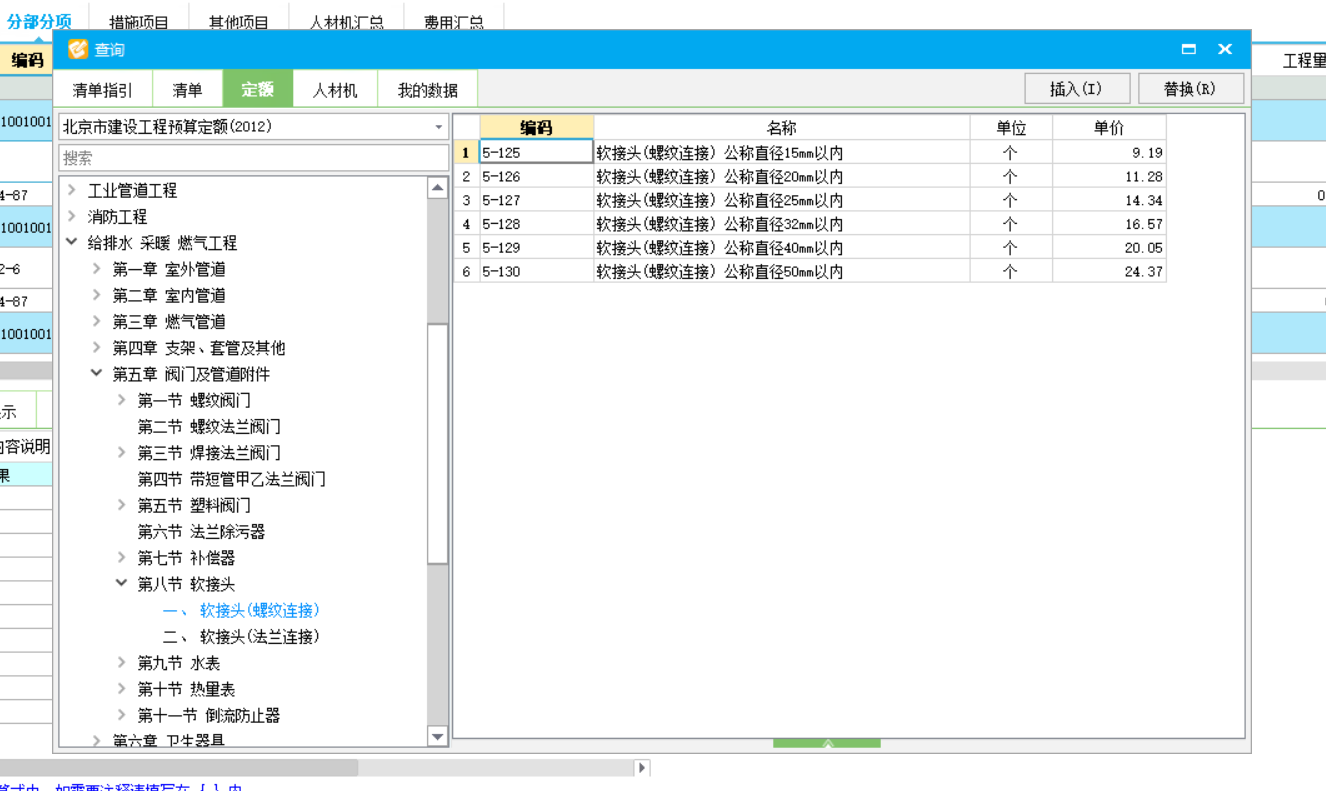Click the 插入(I) button

tap(1077, 88)
